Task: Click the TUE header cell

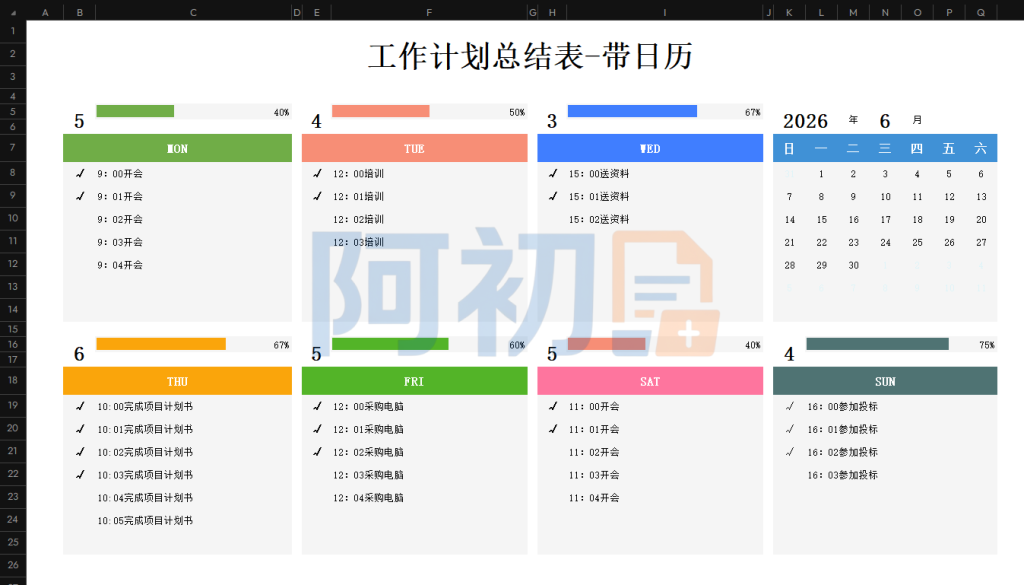Action: [414, 148]
